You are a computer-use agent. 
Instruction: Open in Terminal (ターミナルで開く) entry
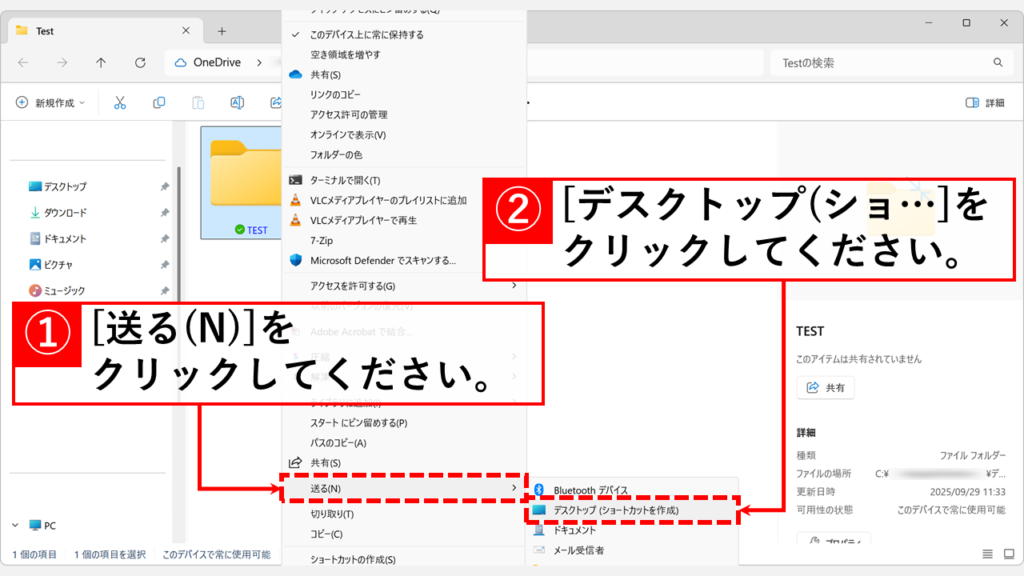tap(345, 180)
